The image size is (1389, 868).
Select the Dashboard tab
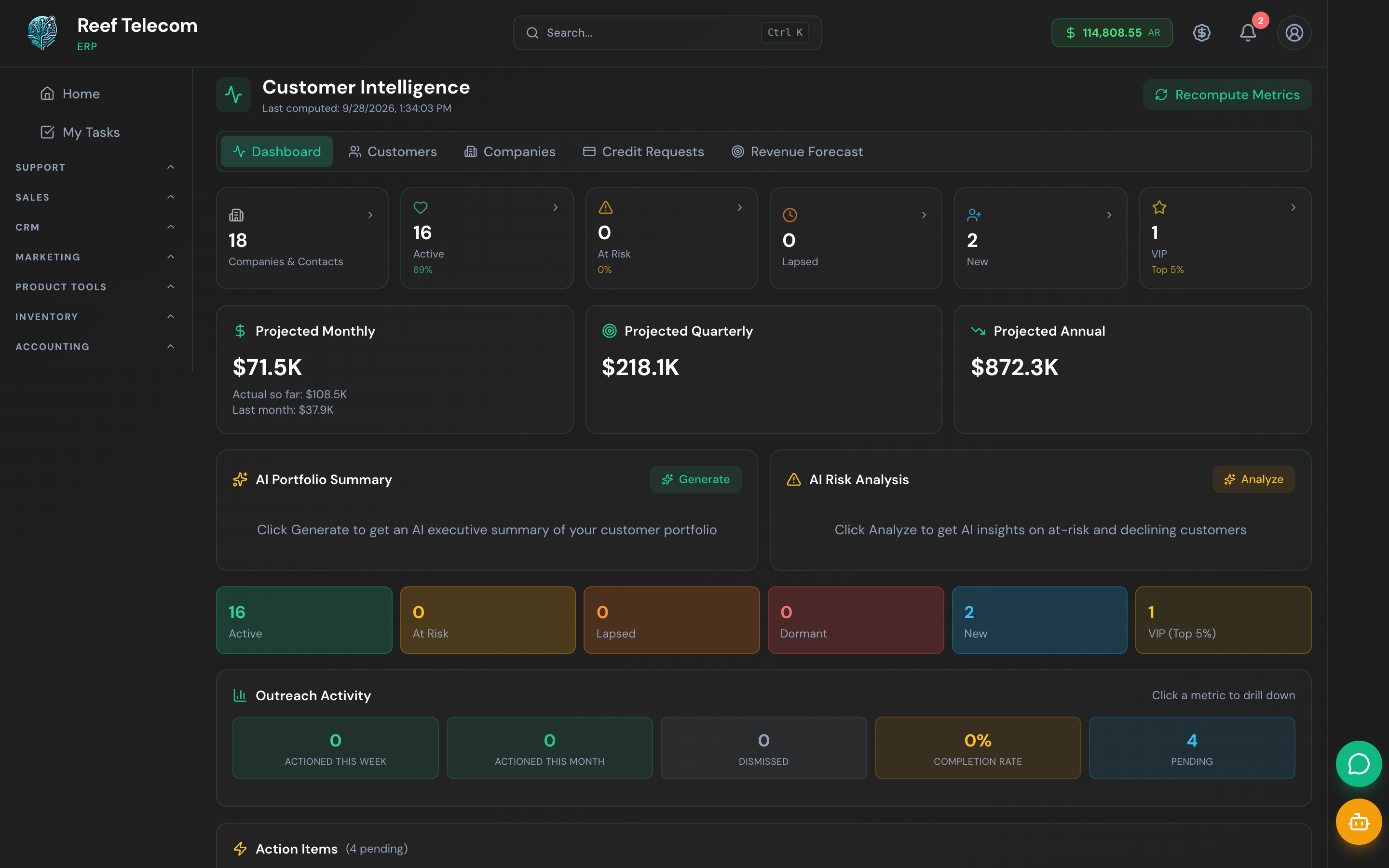277,151
